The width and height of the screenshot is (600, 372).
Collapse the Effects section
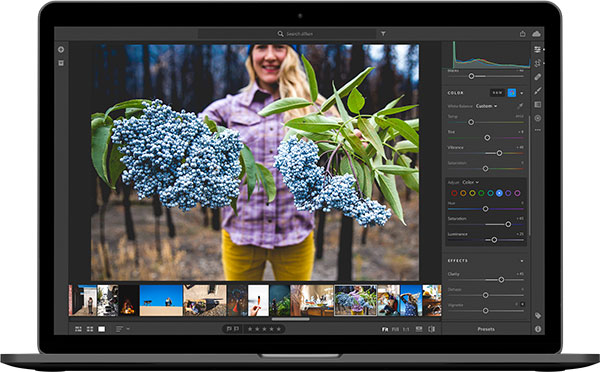click(522, 261)
